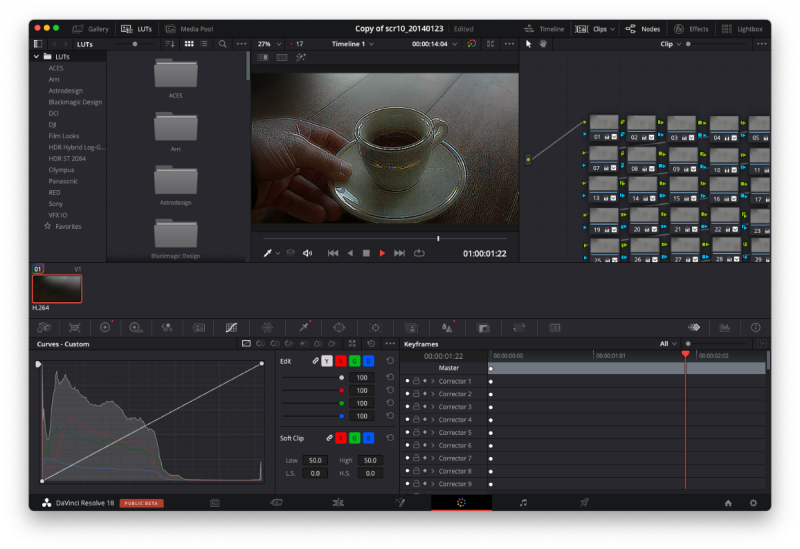The width and height of the screenshot is (800, 549).
Task: Click the Effects button in top toolbar
Action: pos(691,29)
